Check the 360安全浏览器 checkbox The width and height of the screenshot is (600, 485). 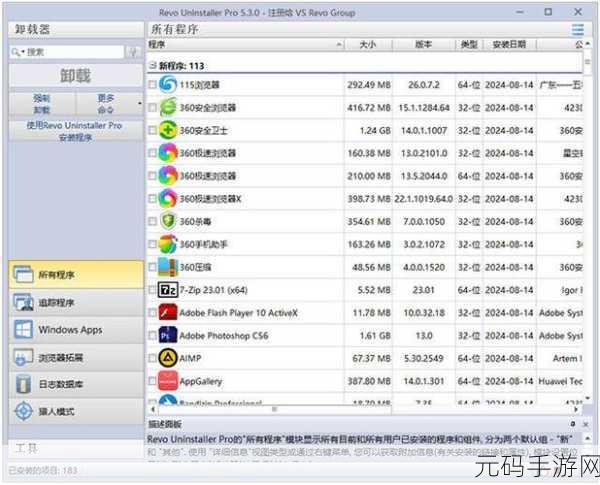[152, 108]
